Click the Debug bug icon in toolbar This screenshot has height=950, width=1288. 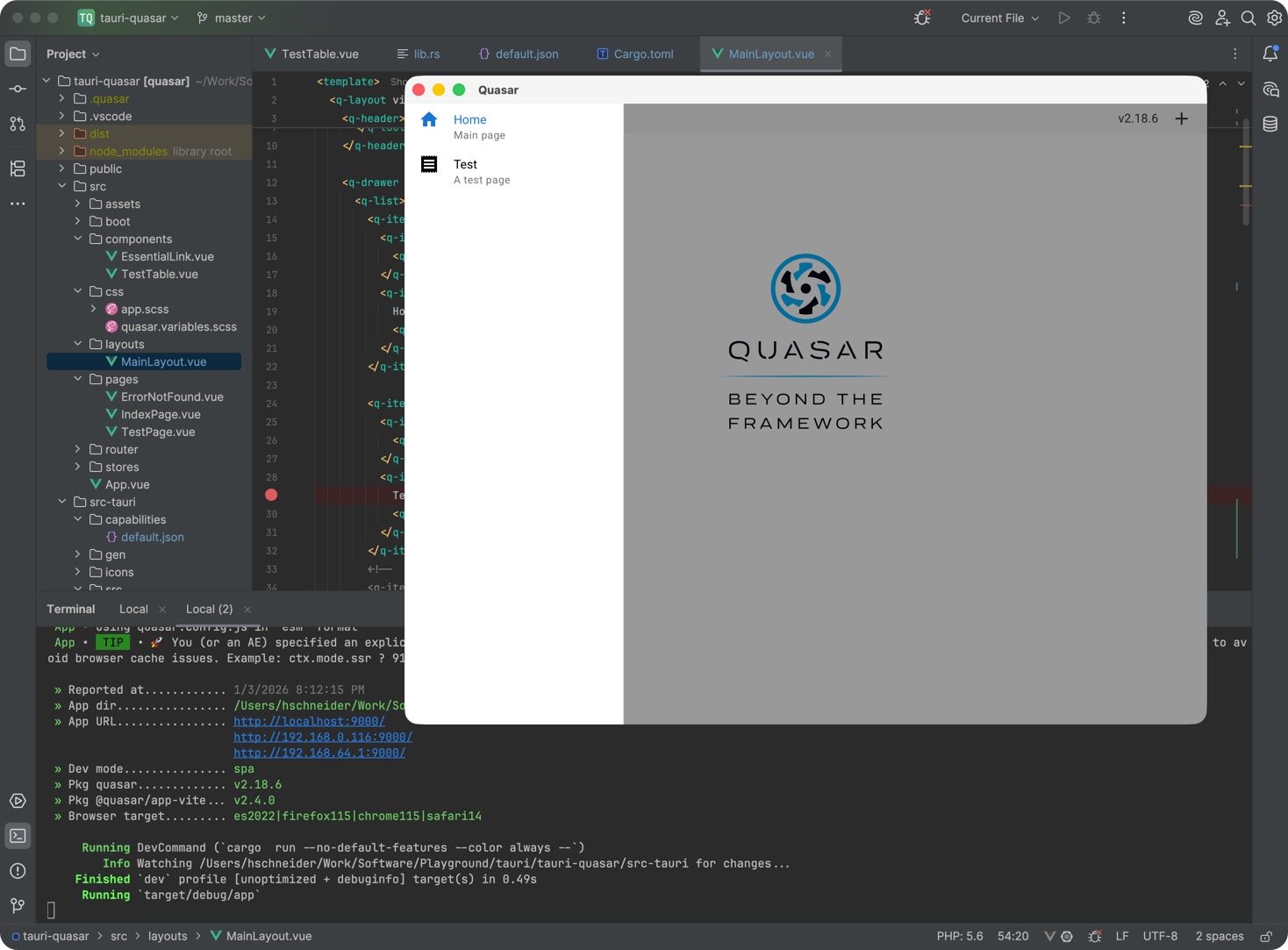tap(1094, 18)
